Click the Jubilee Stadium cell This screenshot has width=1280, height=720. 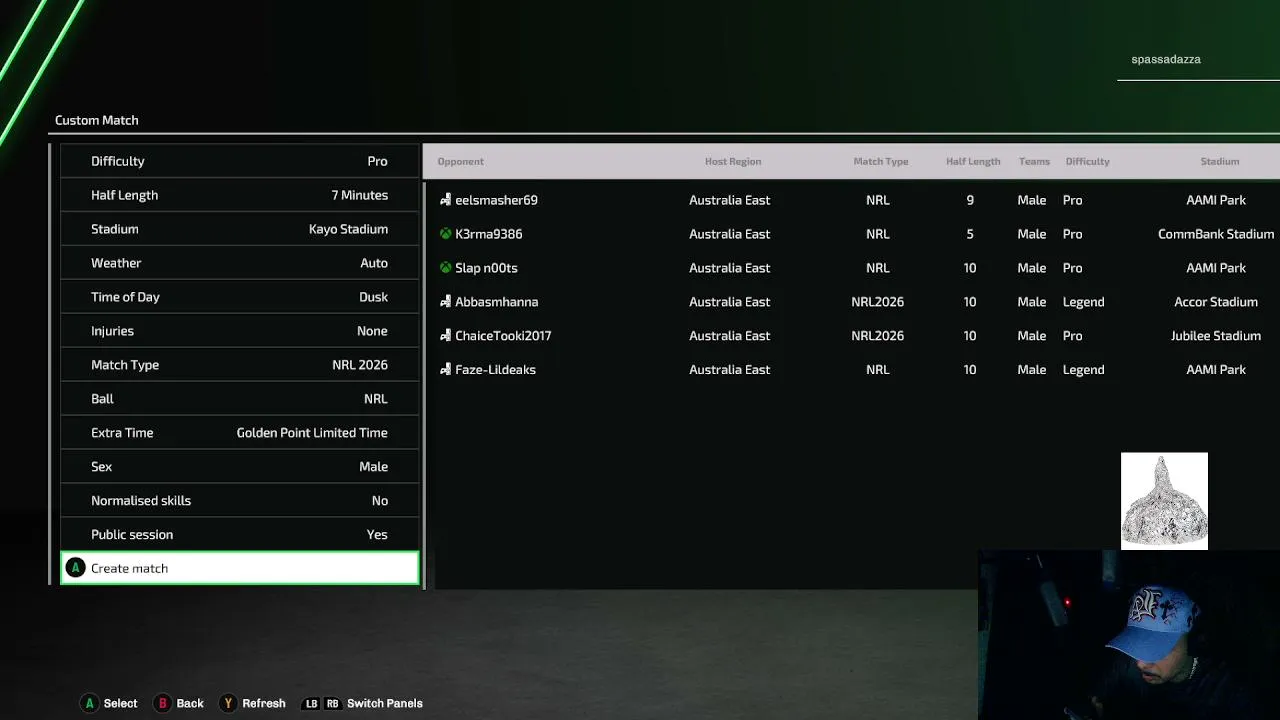(x=1216, y=336)
